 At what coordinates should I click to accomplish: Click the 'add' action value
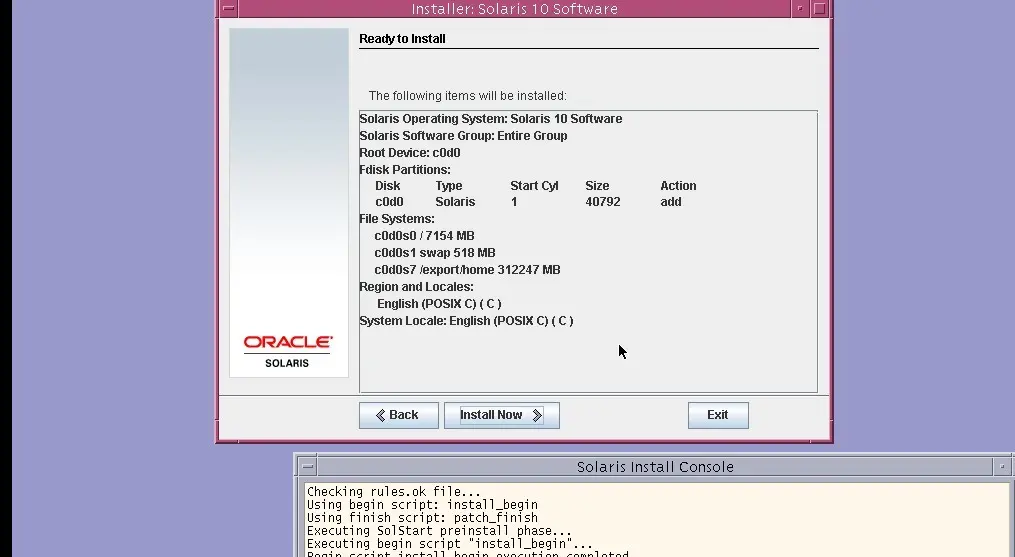(x=671, y=202)
